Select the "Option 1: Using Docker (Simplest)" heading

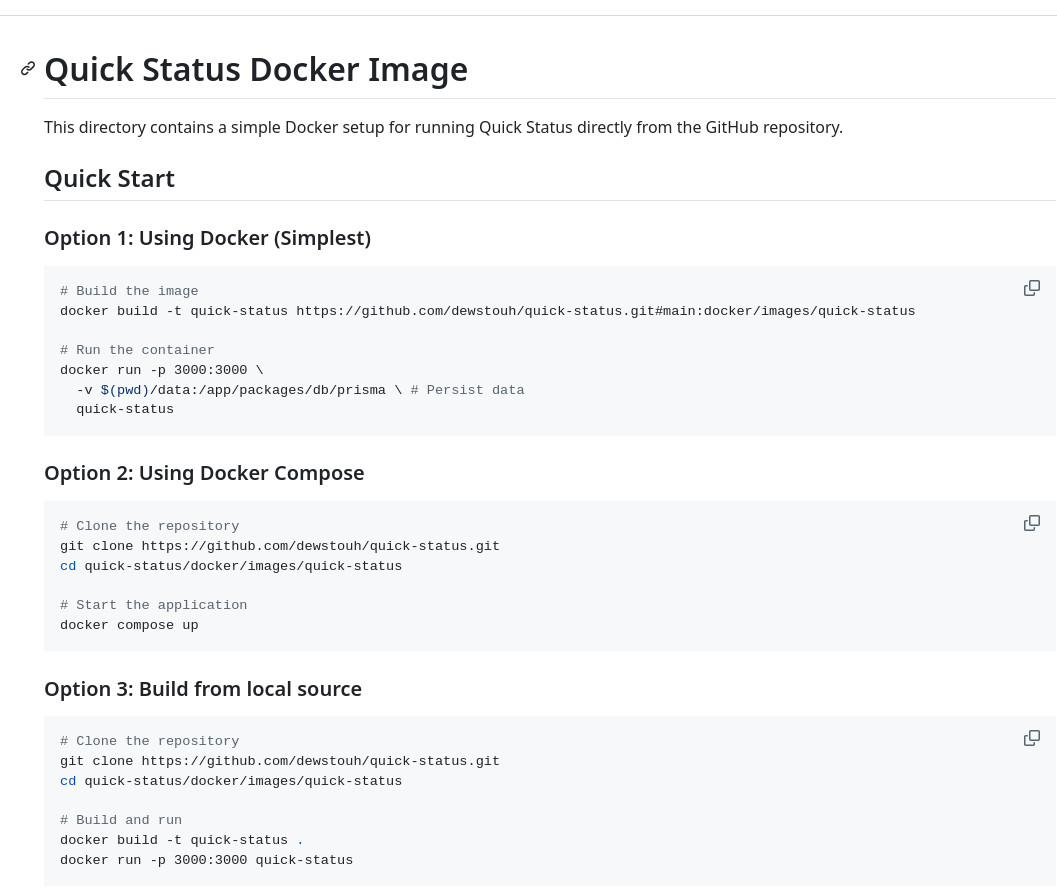(x=208, y=239)
